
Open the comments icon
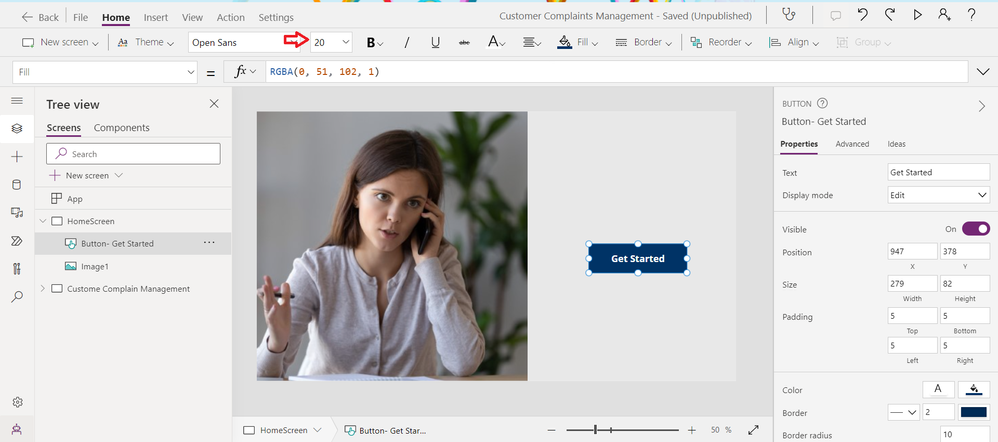pyautogui.click(x=835, y=16)
